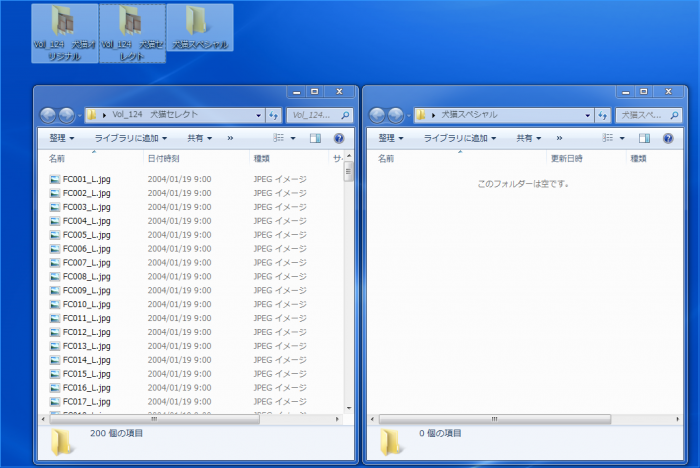The width and height of the screenshot is (700, 468).
Task: Select file name FC016_L.jpg
Action: (x=87, y=388)
